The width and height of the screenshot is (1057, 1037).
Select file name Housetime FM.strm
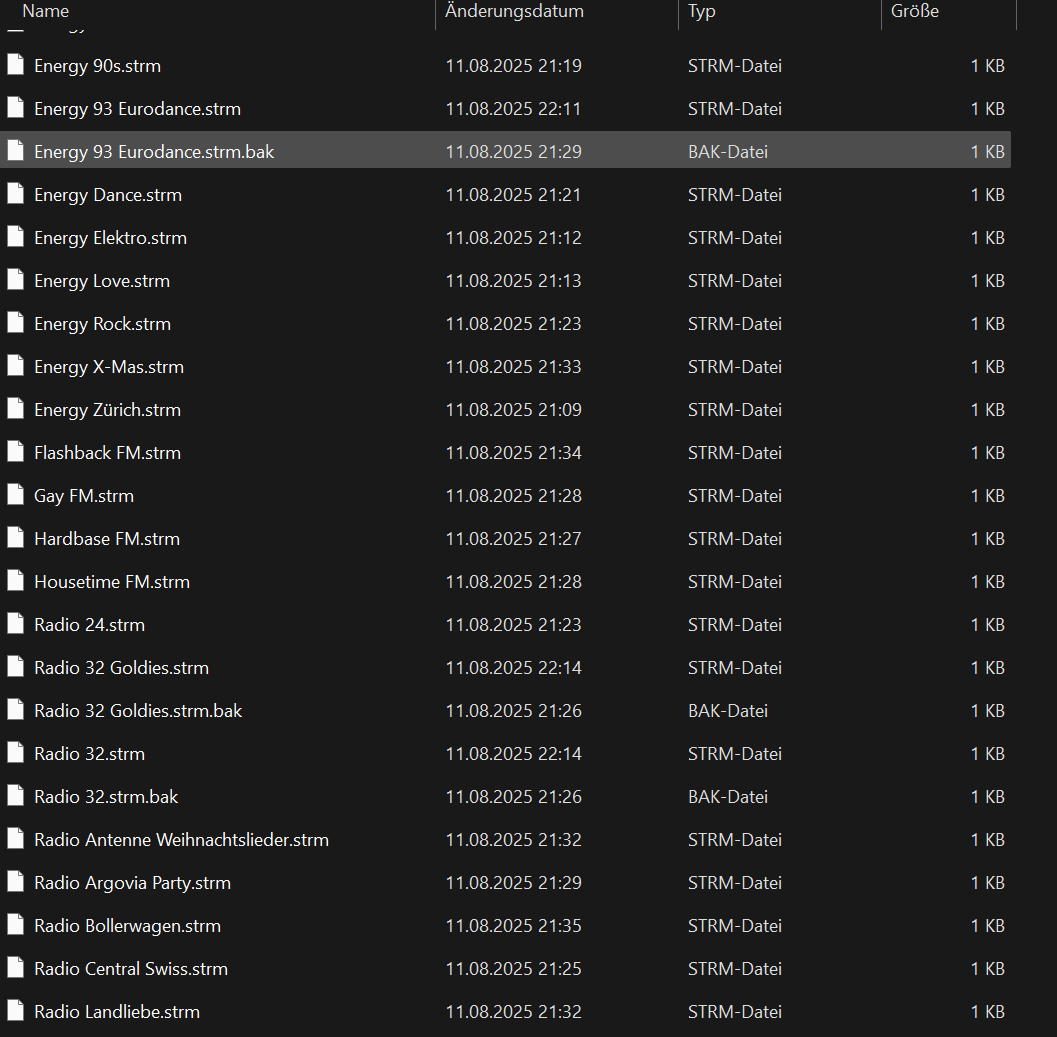[112, 582]
